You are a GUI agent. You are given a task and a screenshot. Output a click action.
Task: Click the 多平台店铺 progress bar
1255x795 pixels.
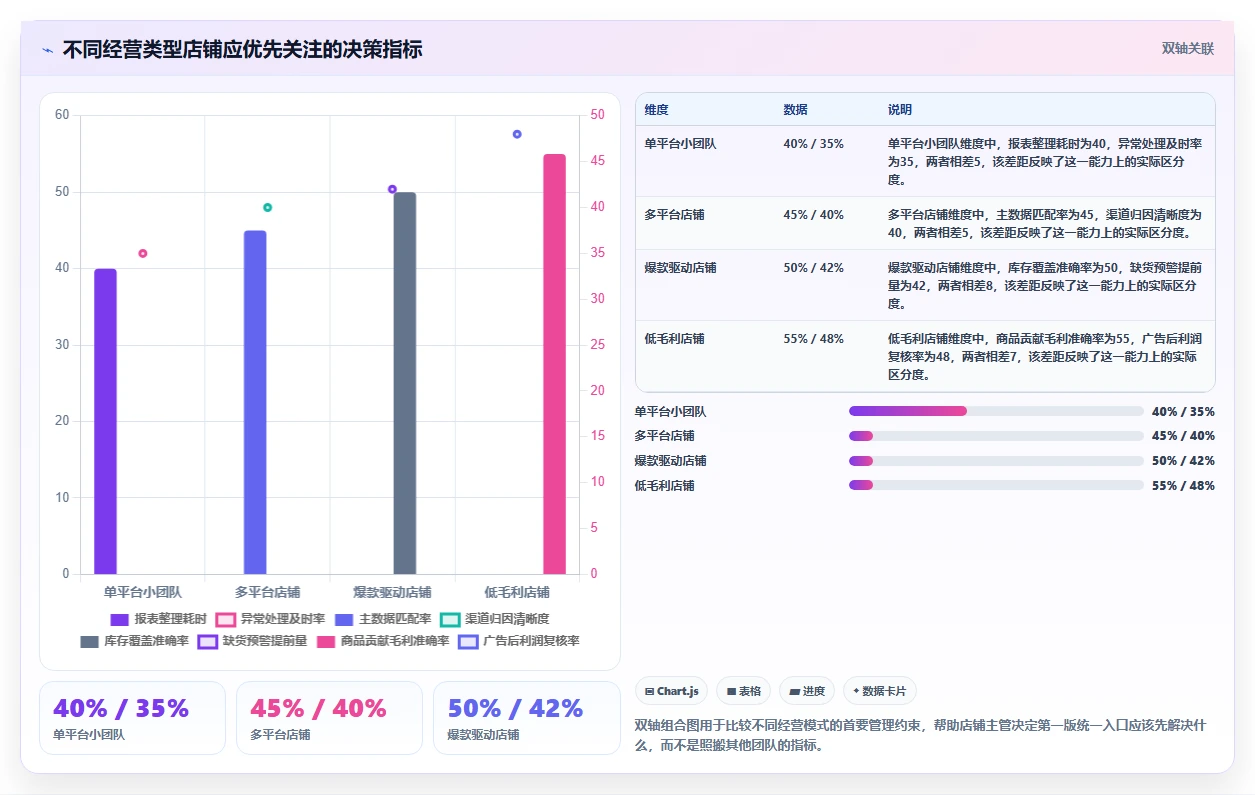pyautogui.click(x=996, y=435)
